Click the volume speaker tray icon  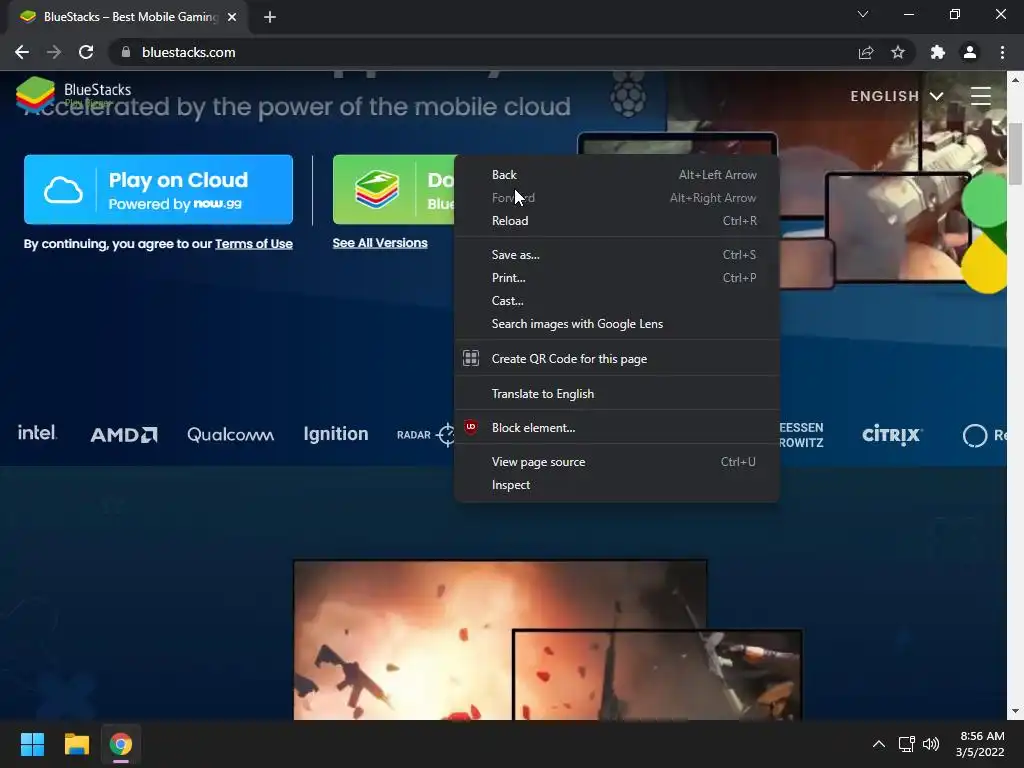[x=931, y=744]
